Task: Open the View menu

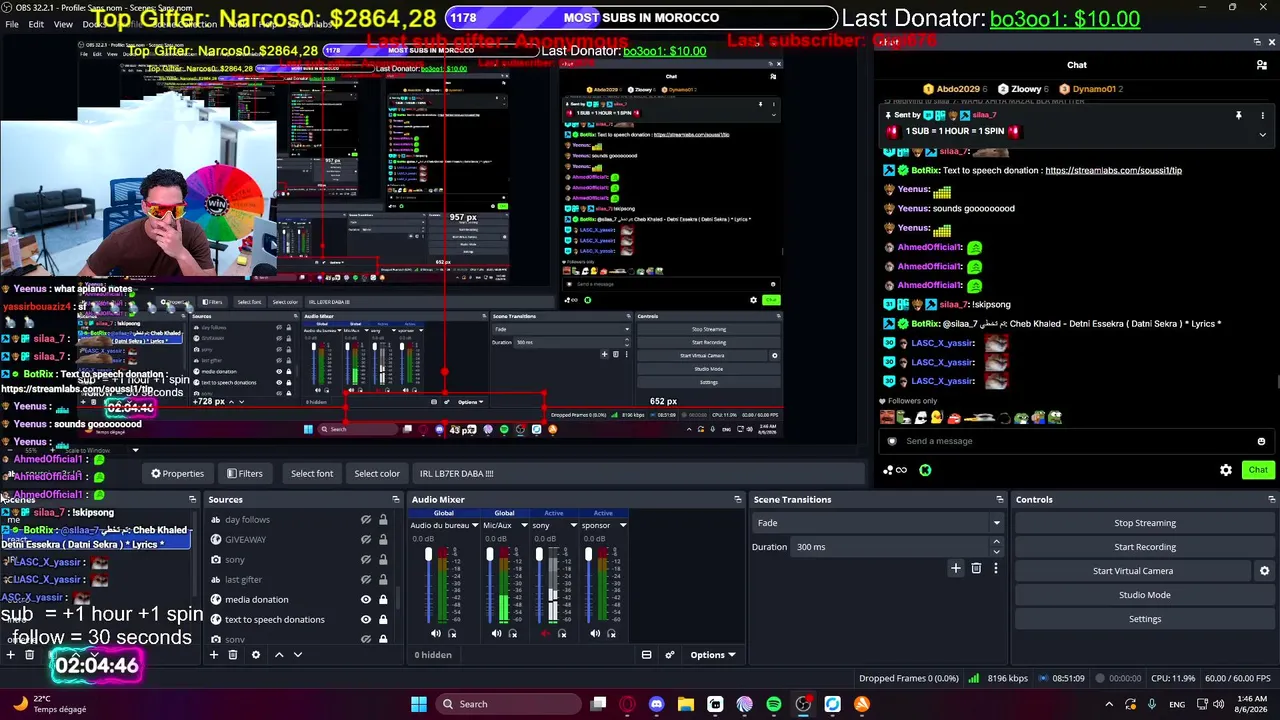Action: (x=63, y=24)
